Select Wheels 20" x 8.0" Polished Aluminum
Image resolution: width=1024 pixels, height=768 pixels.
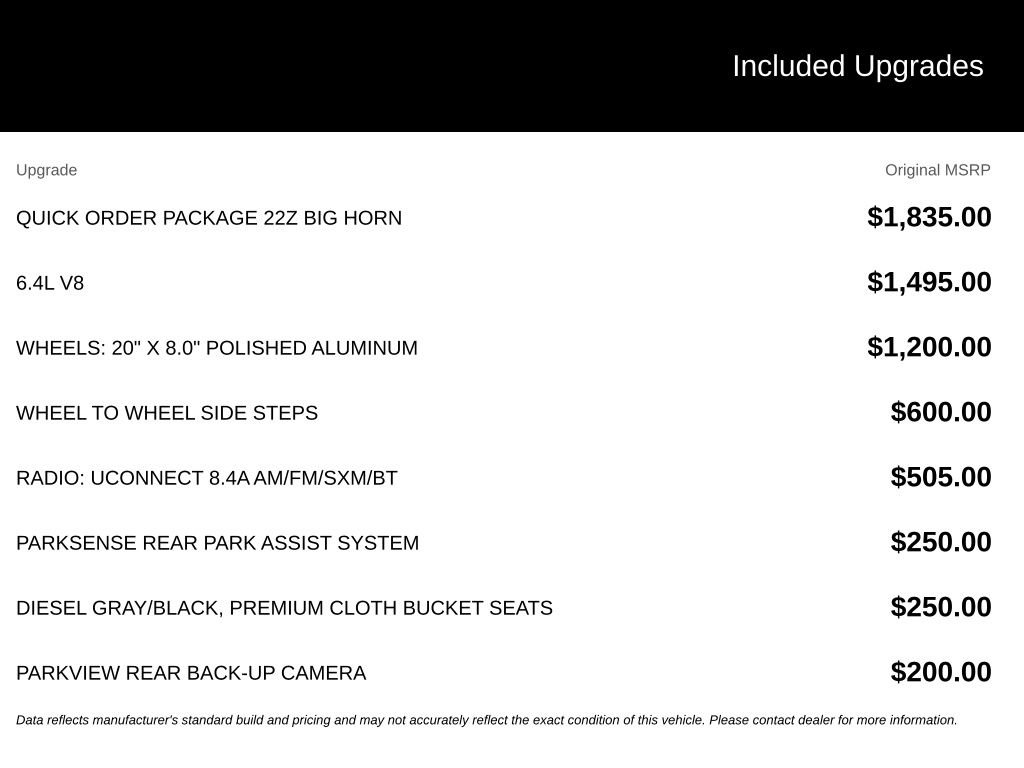point(217,347)
